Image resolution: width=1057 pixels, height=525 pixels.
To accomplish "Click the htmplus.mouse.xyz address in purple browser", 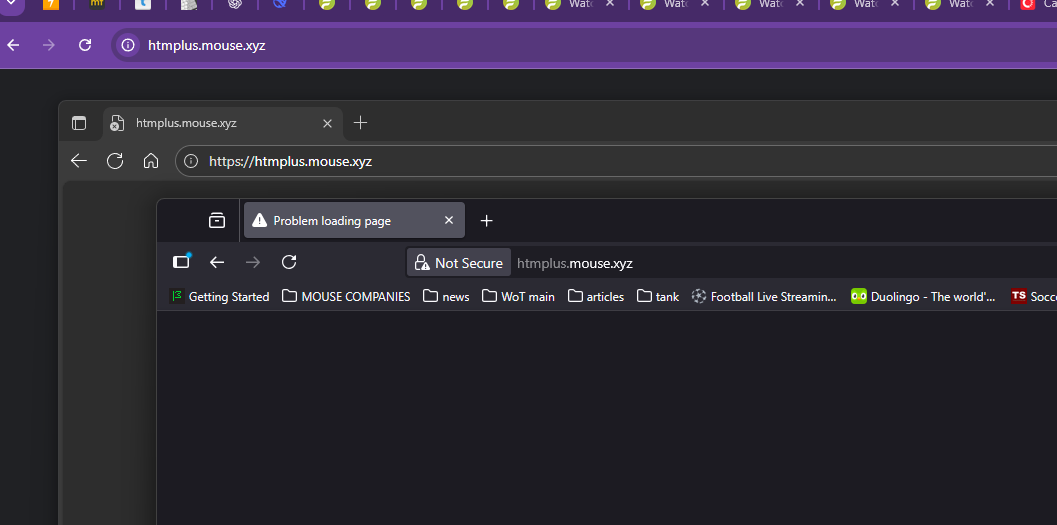I will click(x=206, y=46).
